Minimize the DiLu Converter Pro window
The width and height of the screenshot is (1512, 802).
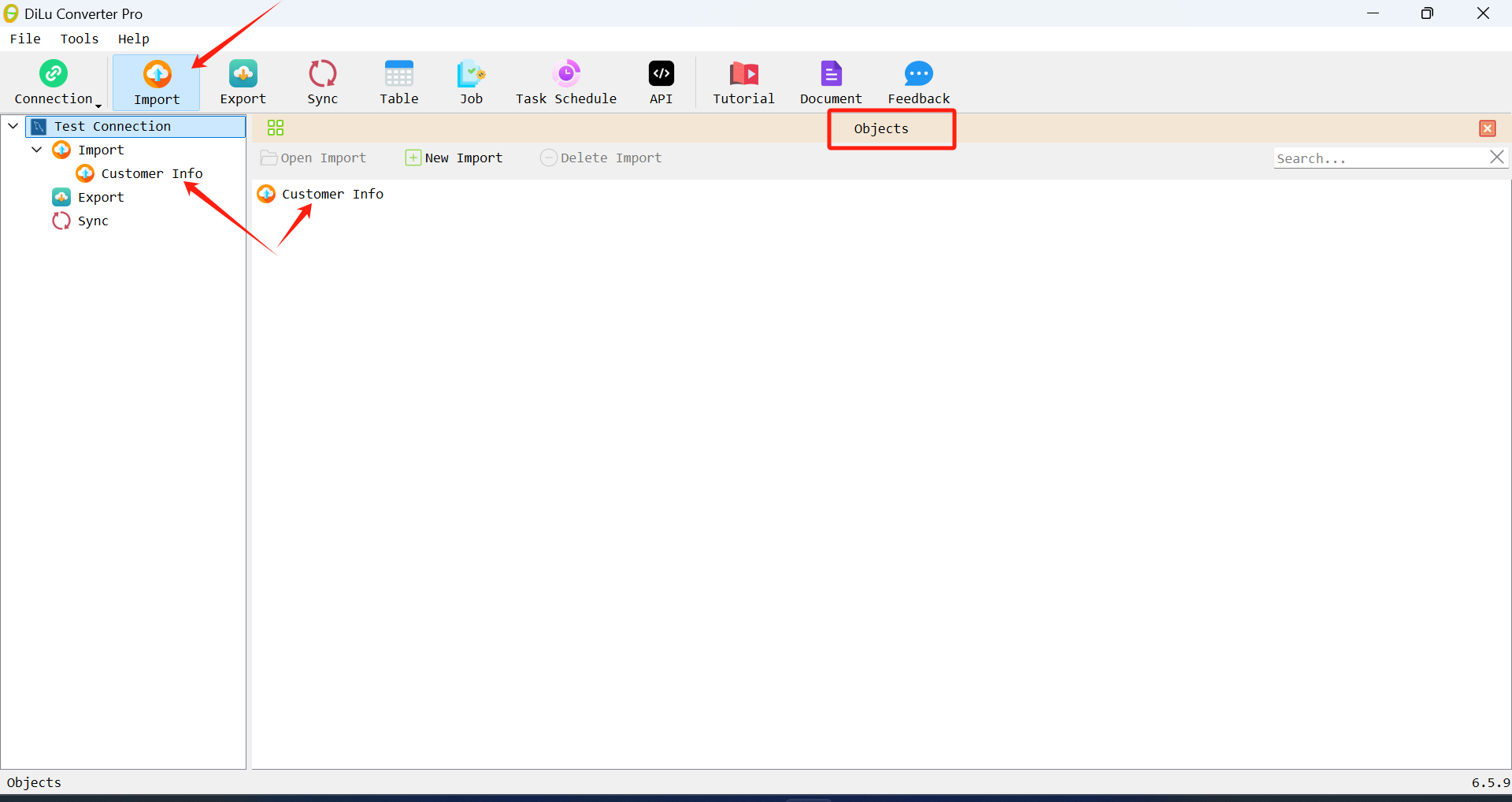1373,13
